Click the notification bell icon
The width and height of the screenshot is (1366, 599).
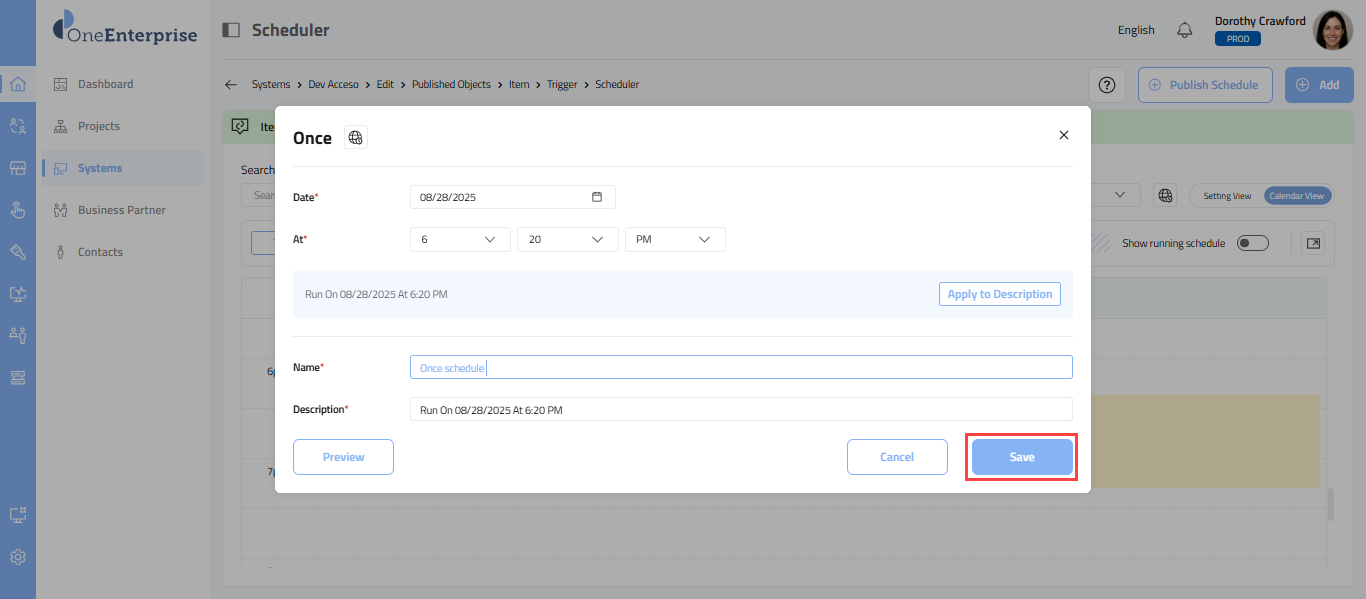[1185, 30]
